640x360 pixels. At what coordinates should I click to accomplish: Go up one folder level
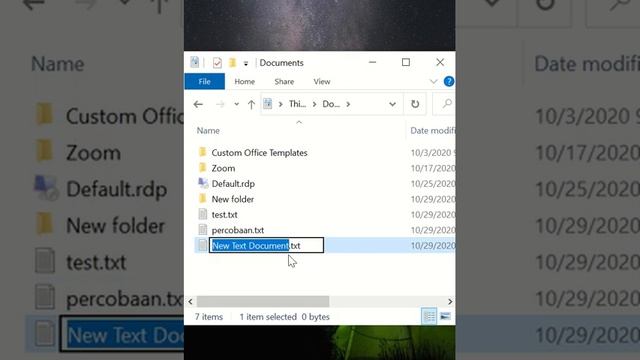coord(251,104)
